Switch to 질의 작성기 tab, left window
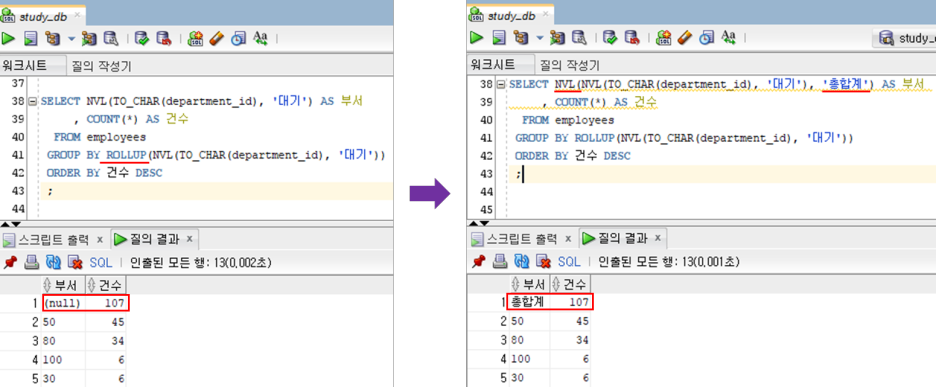 click(x=100, y=66)
